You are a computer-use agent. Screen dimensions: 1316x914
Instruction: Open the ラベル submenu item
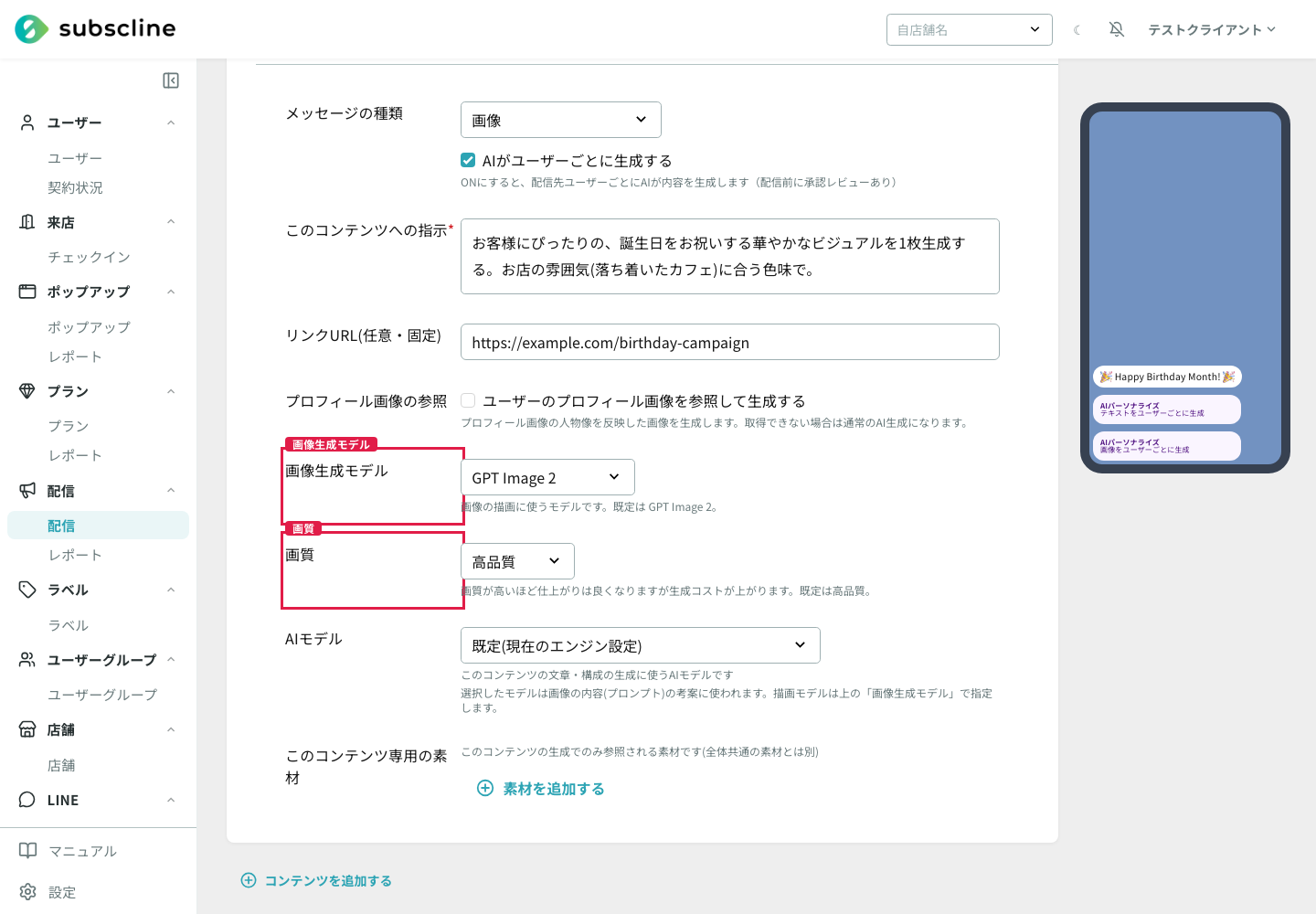click(x=69, y=625)
